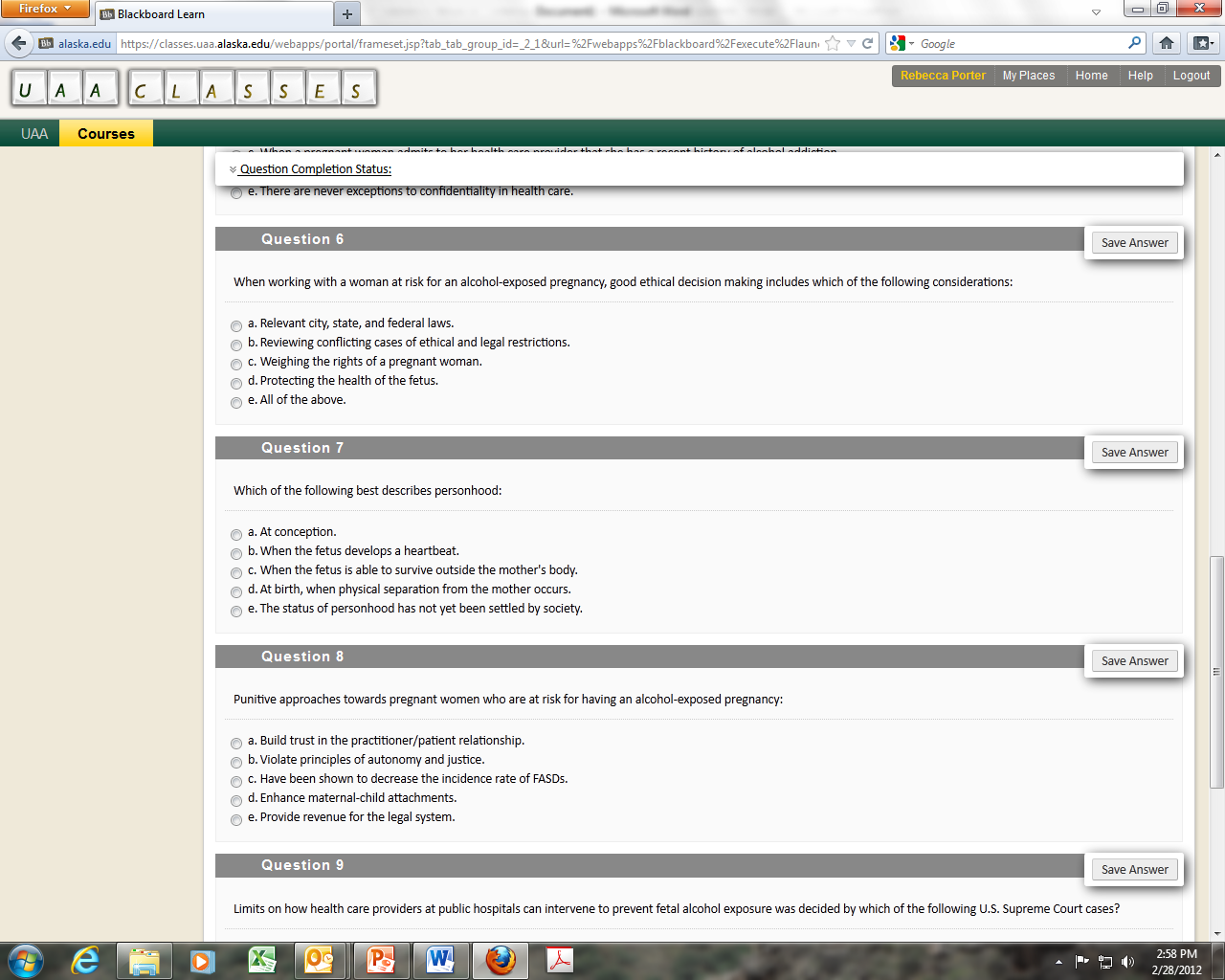The image size is (1225, 980).
Task: Choose 'Enhance maternal-child attachments' option
Action: pos(236,801)
